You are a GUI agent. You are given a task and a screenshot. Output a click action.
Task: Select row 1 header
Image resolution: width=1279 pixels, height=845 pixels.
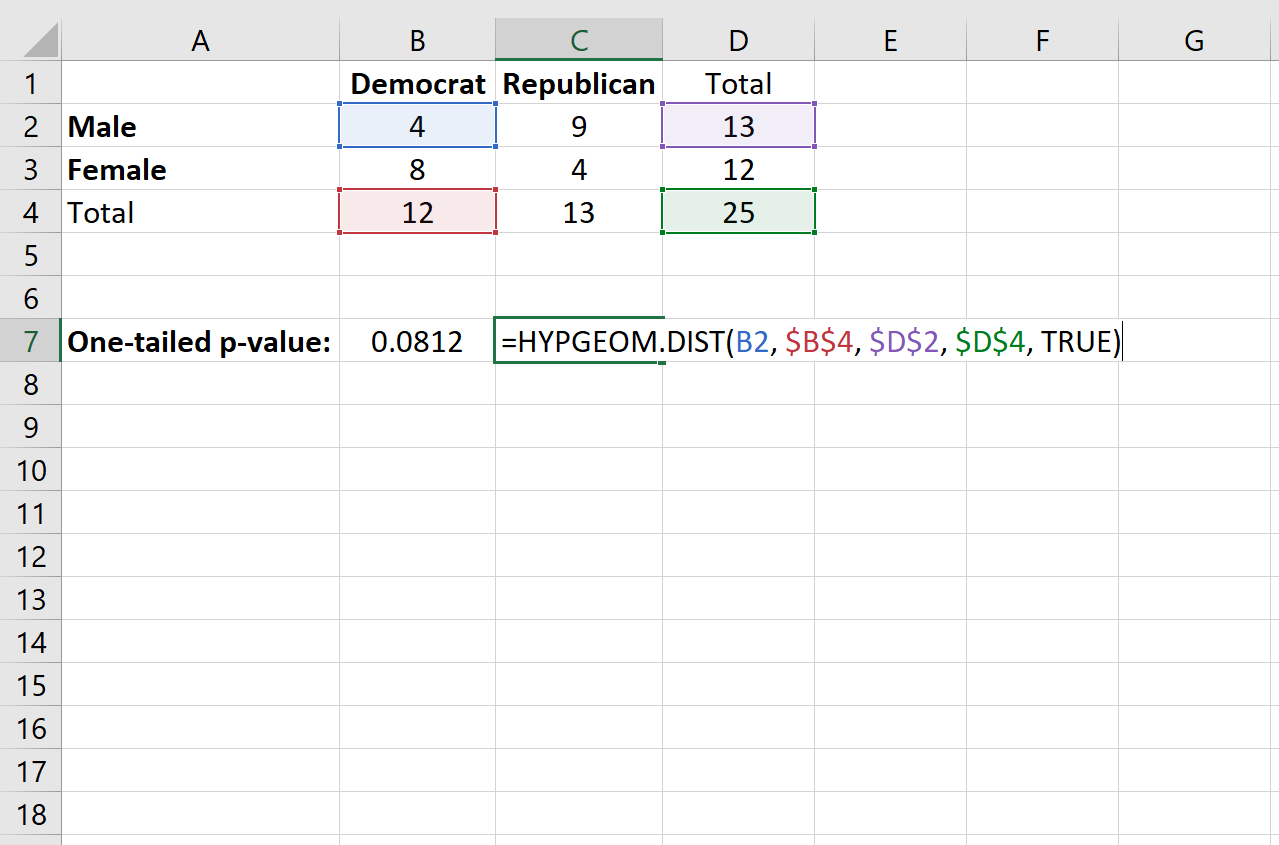click(31, 84)
